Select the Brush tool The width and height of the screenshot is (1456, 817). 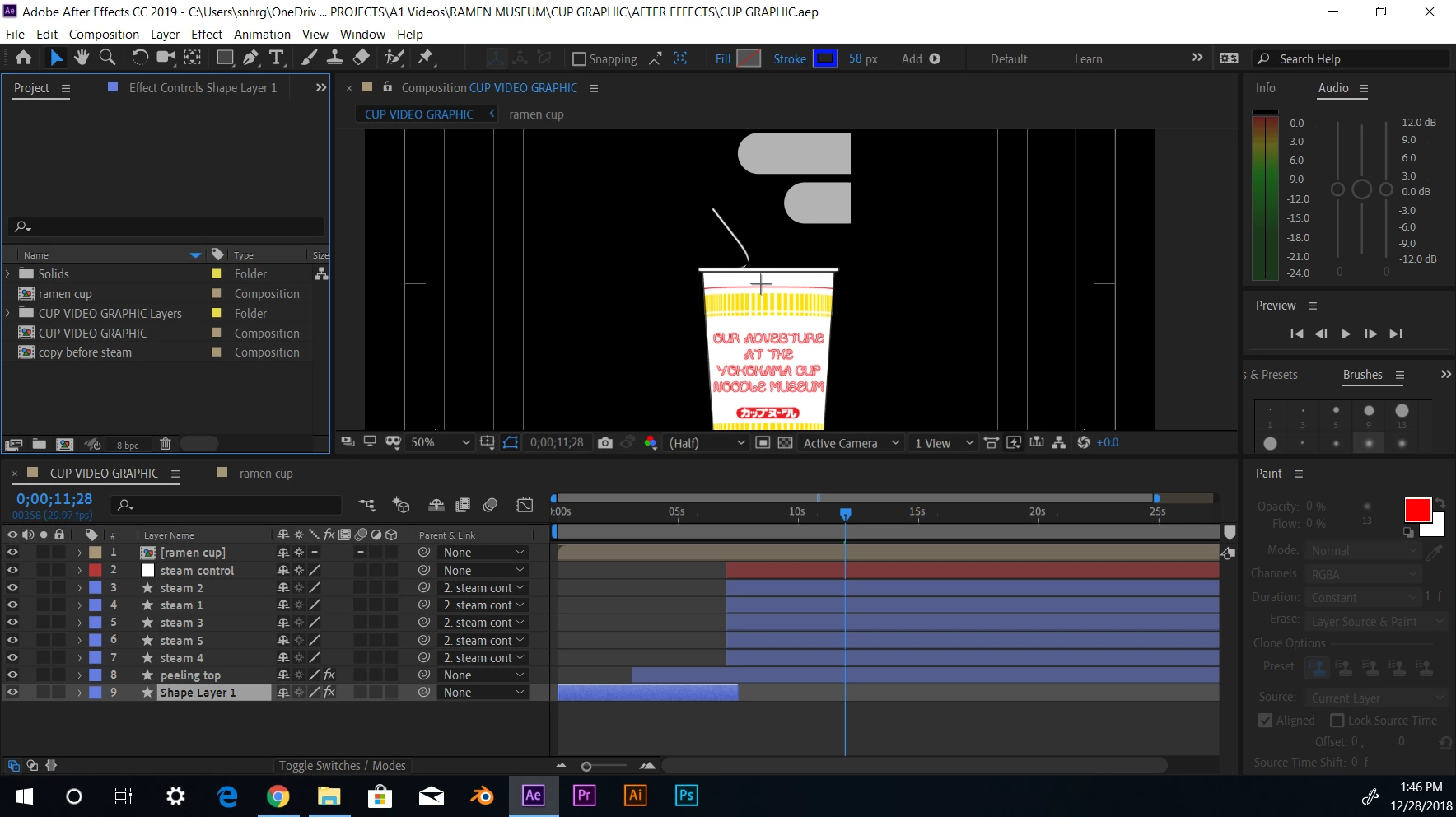(x=309, y=58)
